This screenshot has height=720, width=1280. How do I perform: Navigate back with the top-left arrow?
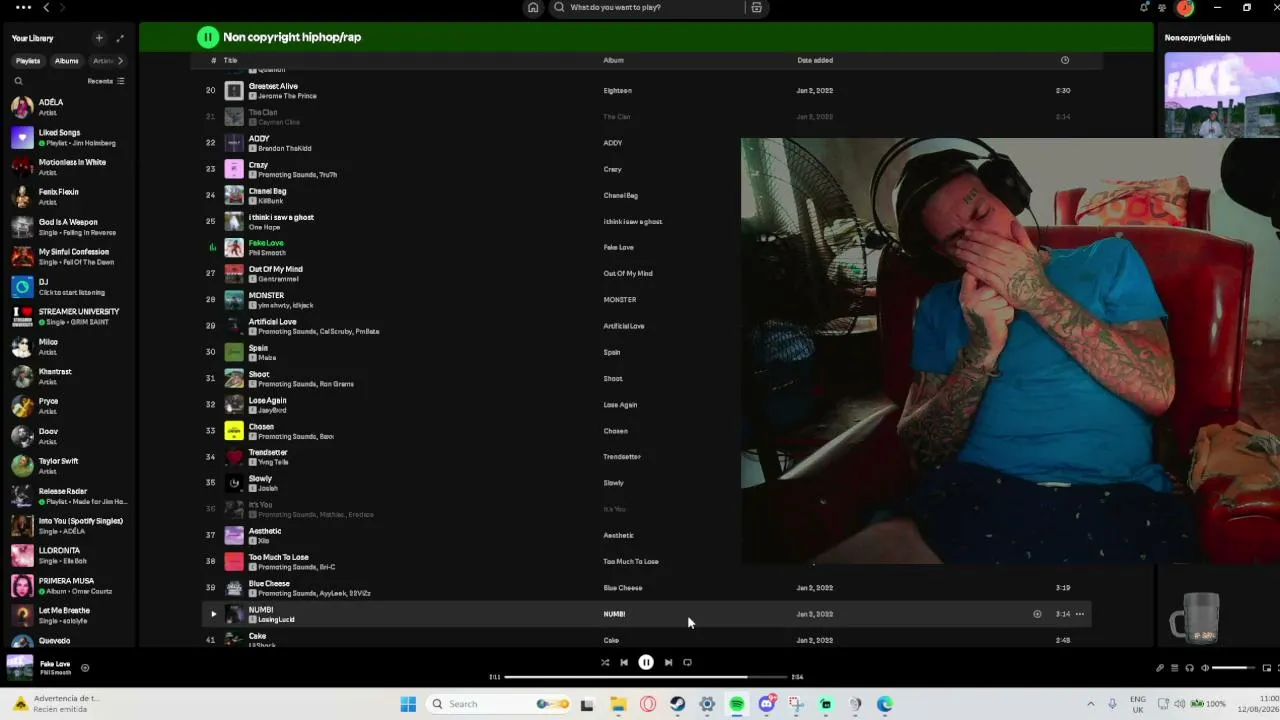[x=46, y=7]
